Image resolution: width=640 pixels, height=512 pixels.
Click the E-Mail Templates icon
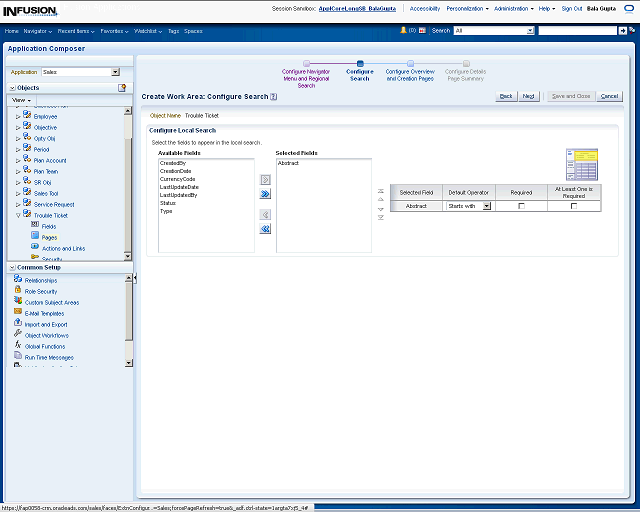point(18,313)
